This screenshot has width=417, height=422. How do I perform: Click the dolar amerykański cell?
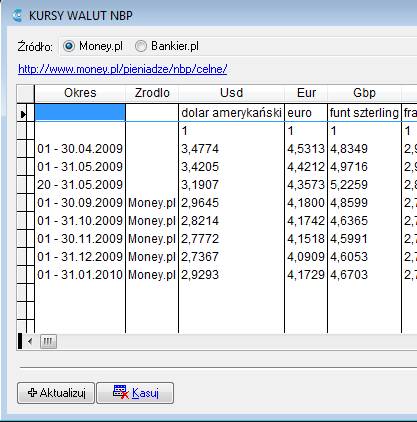[x=231, y=113]
